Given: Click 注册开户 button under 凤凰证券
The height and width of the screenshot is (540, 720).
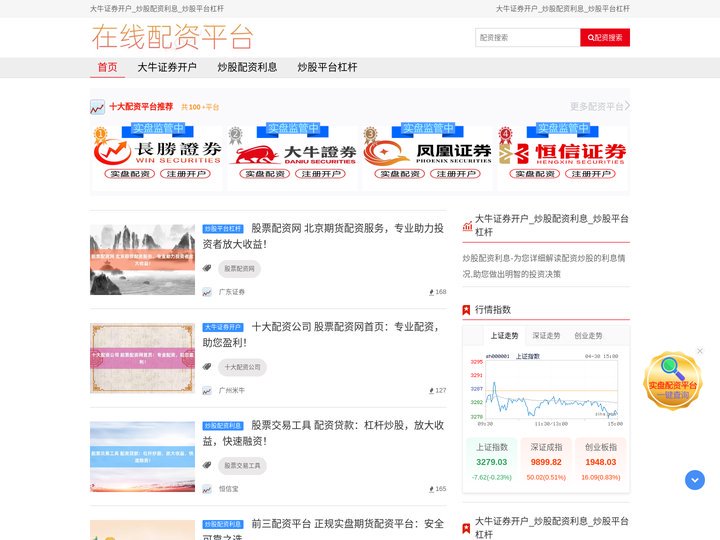Looking at the screenshot, I should pyautogui.click(x=456, y=174).
